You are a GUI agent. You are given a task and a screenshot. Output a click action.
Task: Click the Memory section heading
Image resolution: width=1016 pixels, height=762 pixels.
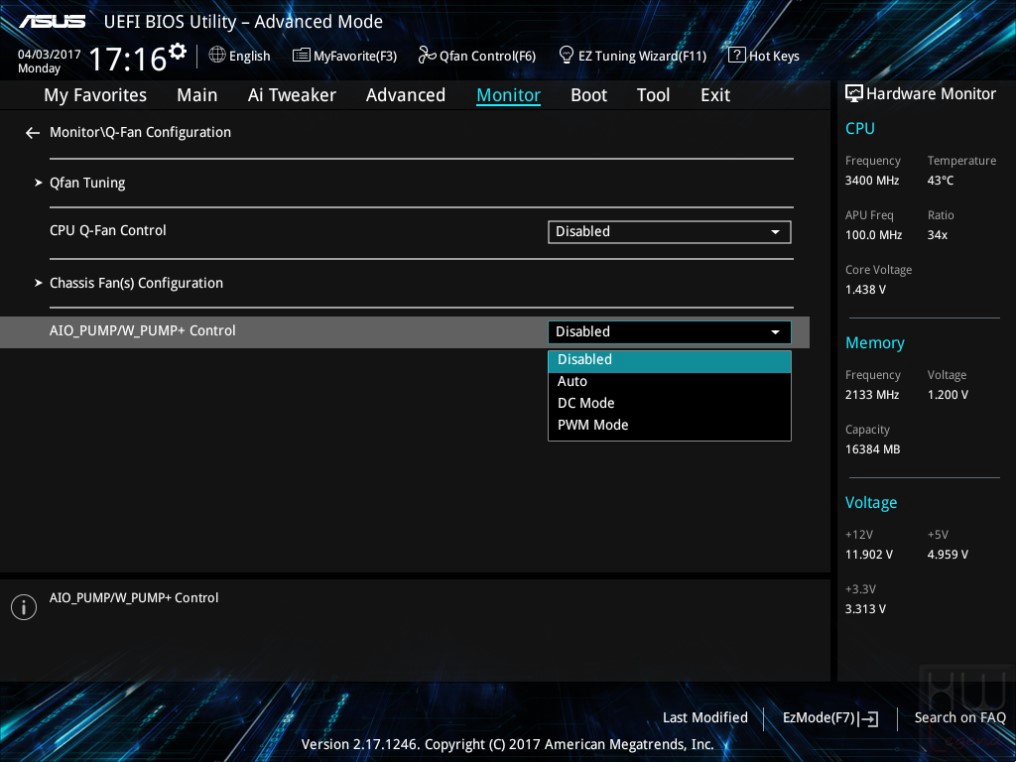click(x=875, y=343)
